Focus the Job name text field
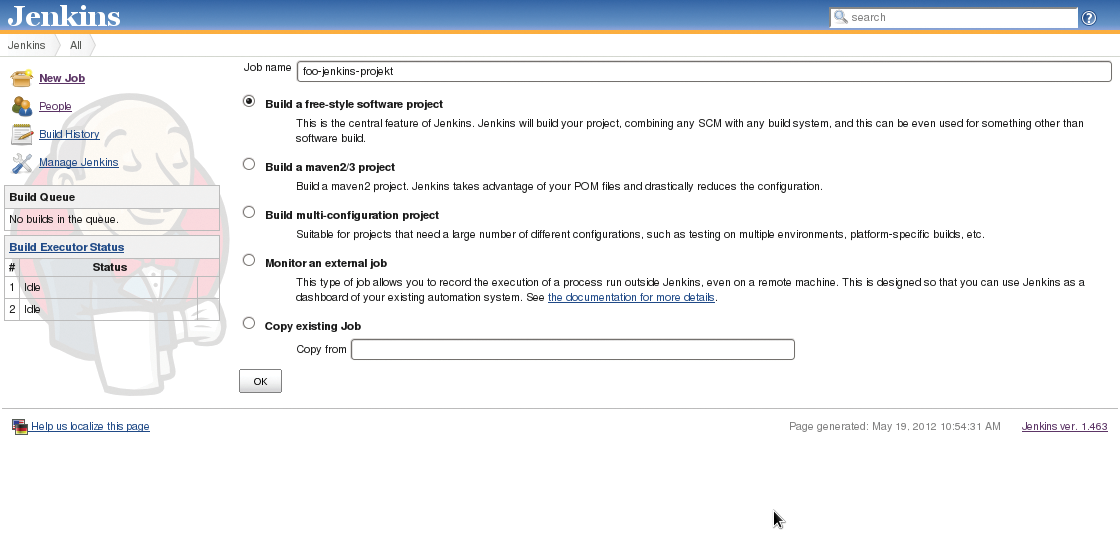This screenshot has width=1120, height=553. point(704,71)
